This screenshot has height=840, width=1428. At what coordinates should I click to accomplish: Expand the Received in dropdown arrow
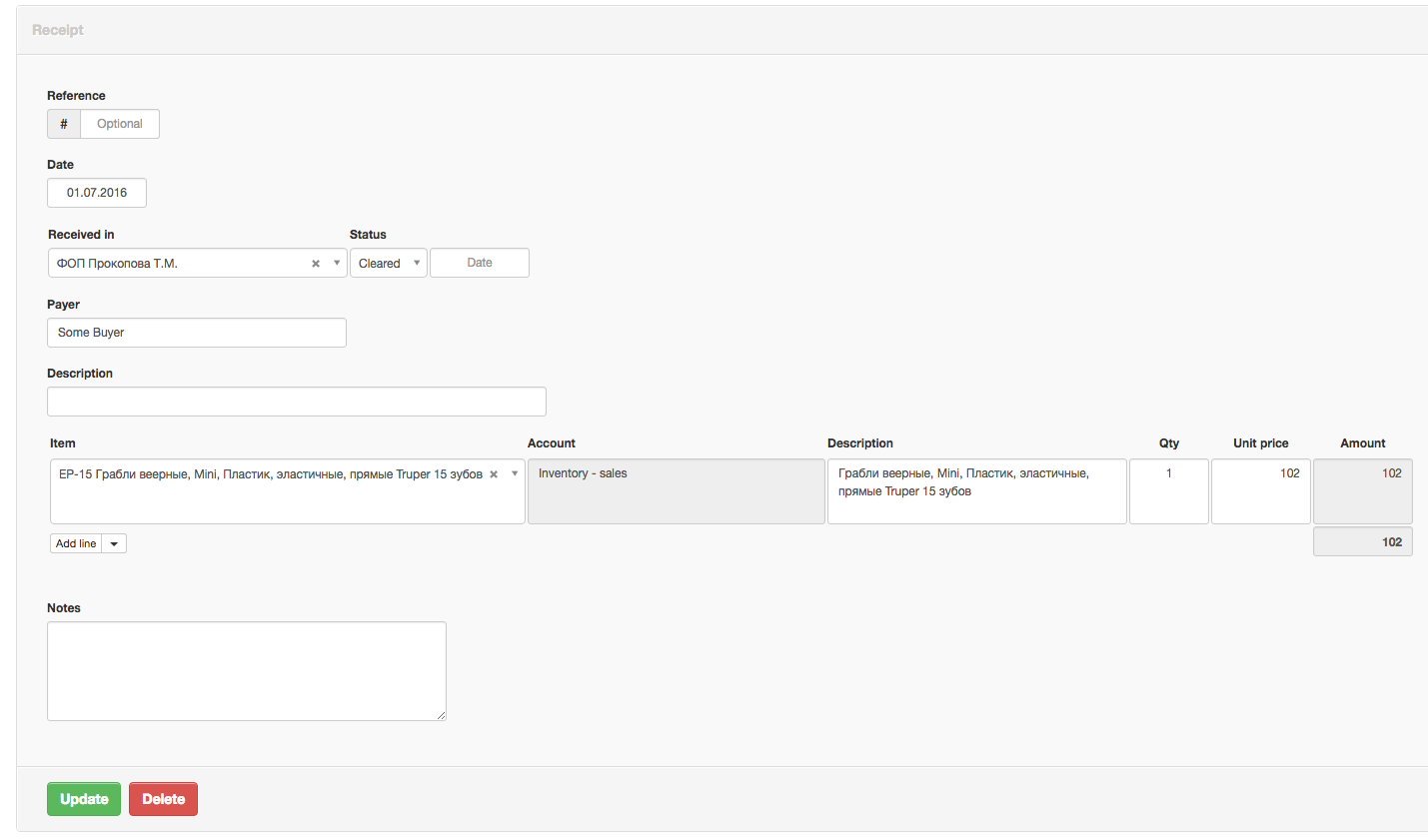(337, 263)
